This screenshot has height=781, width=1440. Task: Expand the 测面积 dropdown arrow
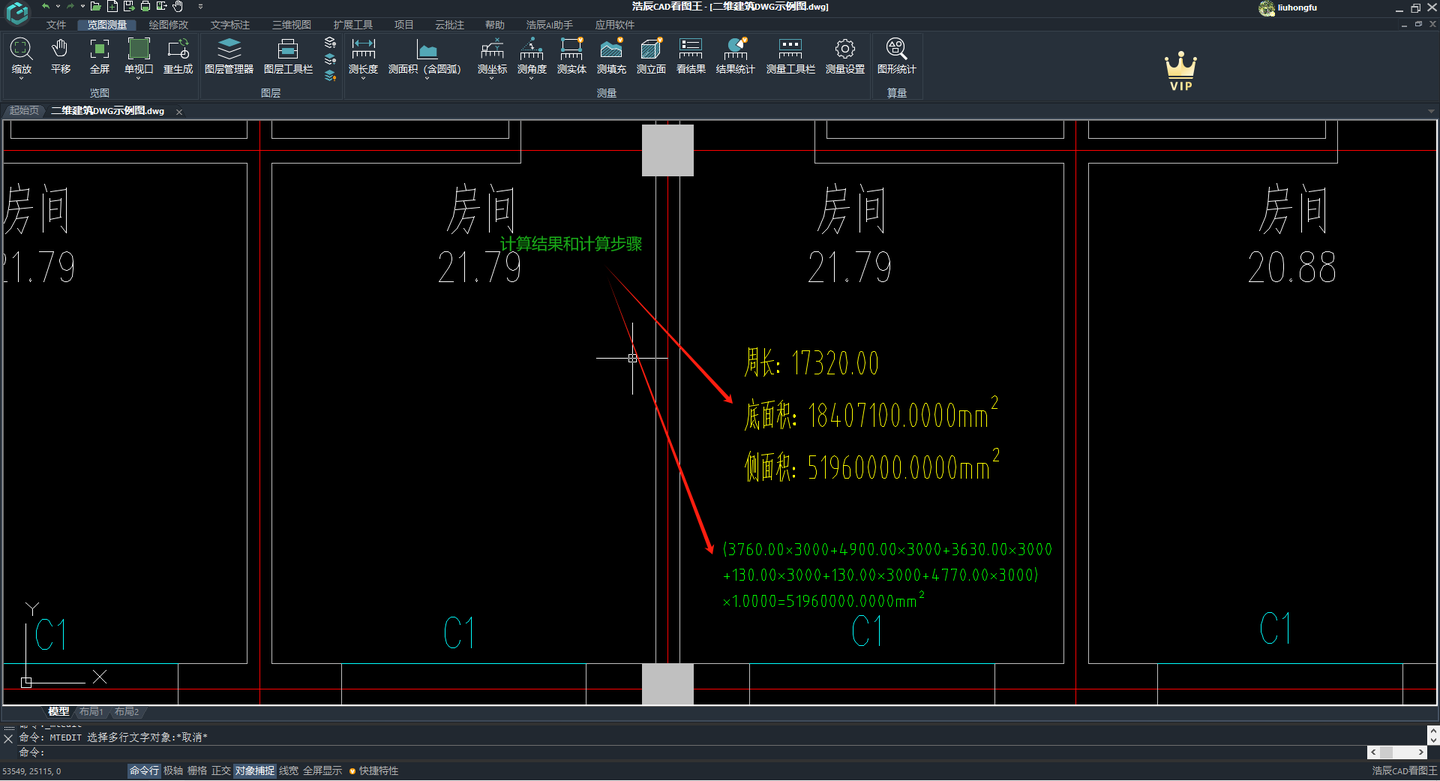(426, 78)
